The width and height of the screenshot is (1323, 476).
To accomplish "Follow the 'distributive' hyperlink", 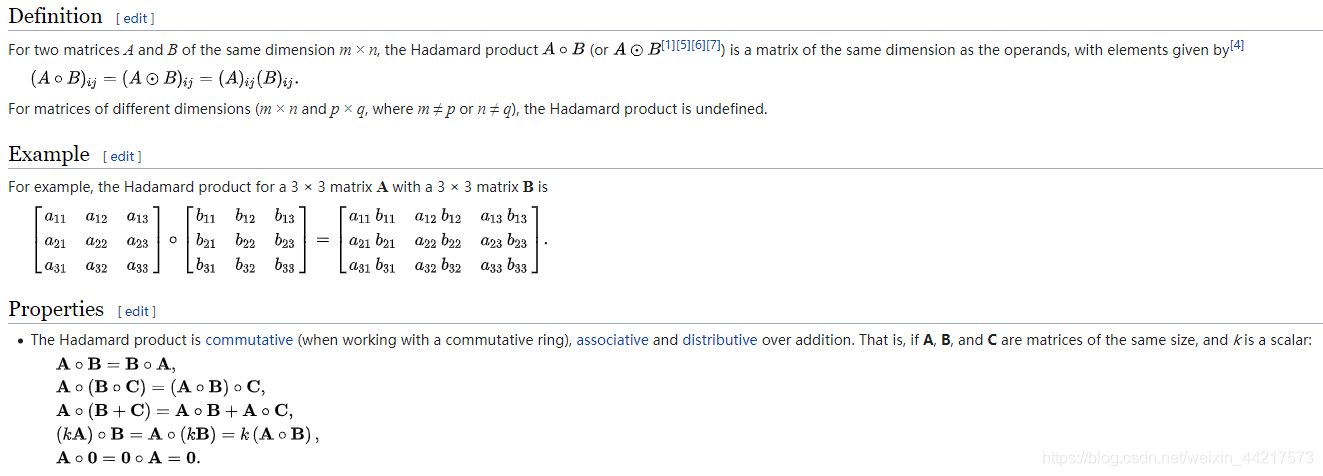I will click(719, 340).
